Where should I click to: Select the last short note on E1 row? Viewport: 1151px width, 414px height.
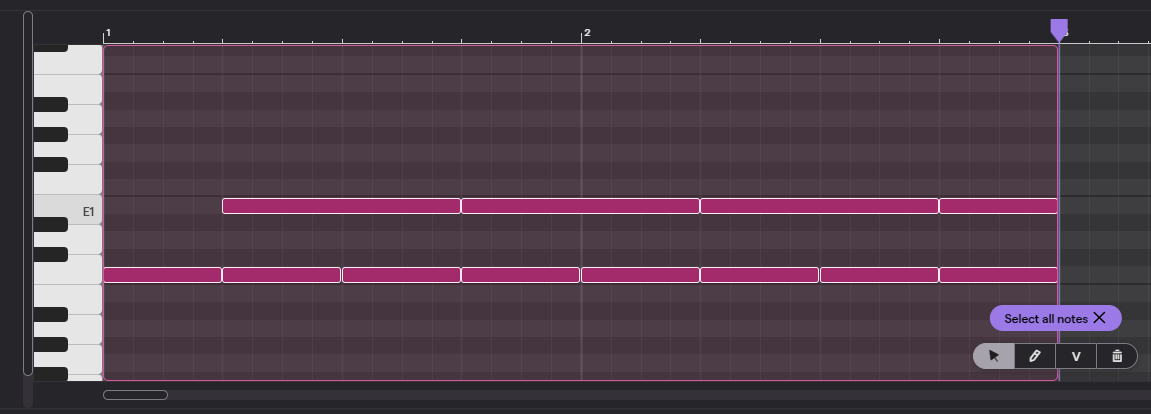coord(998,206)
